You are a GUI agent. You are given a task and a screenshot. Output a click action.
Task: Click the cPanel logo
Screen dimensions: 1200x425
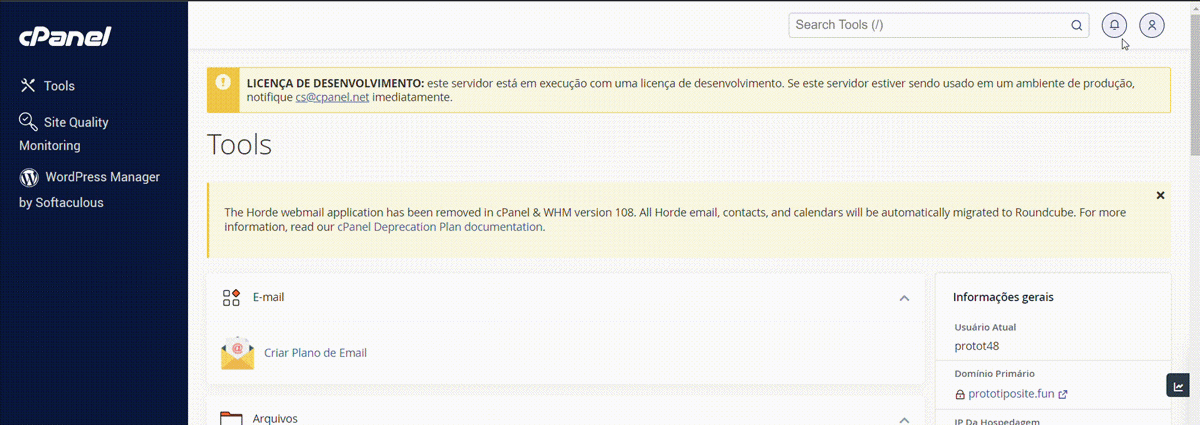click(65, 37)
